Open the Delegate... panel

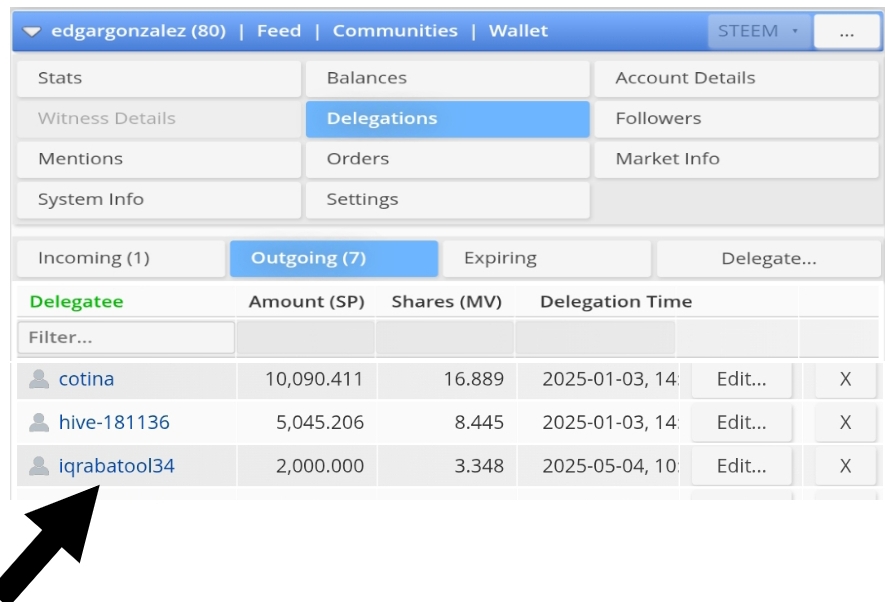click(768, 259)
